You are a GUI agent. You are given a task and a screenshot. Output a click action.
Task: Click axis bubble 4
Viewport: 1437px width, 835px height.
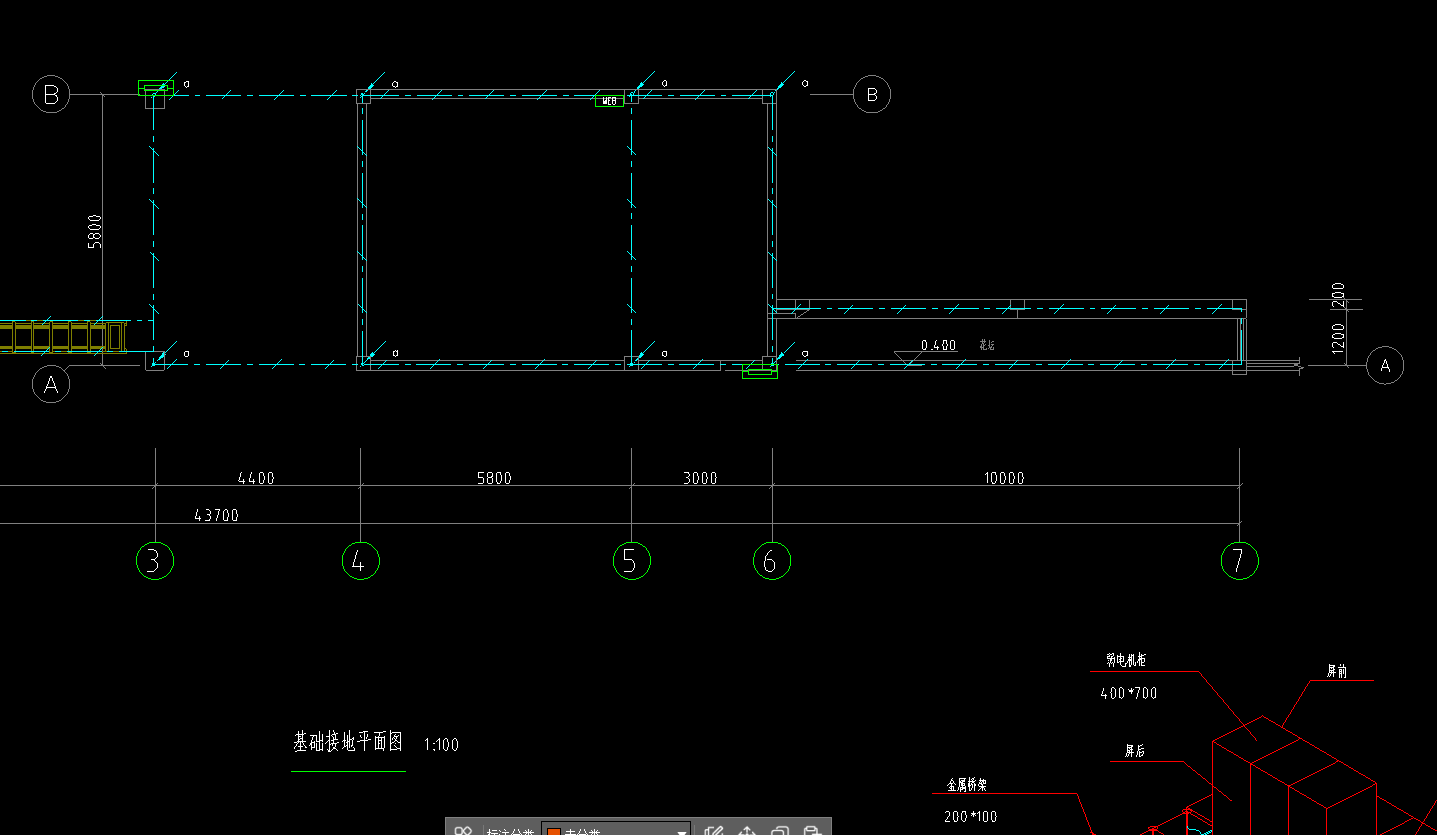(360, 561)
